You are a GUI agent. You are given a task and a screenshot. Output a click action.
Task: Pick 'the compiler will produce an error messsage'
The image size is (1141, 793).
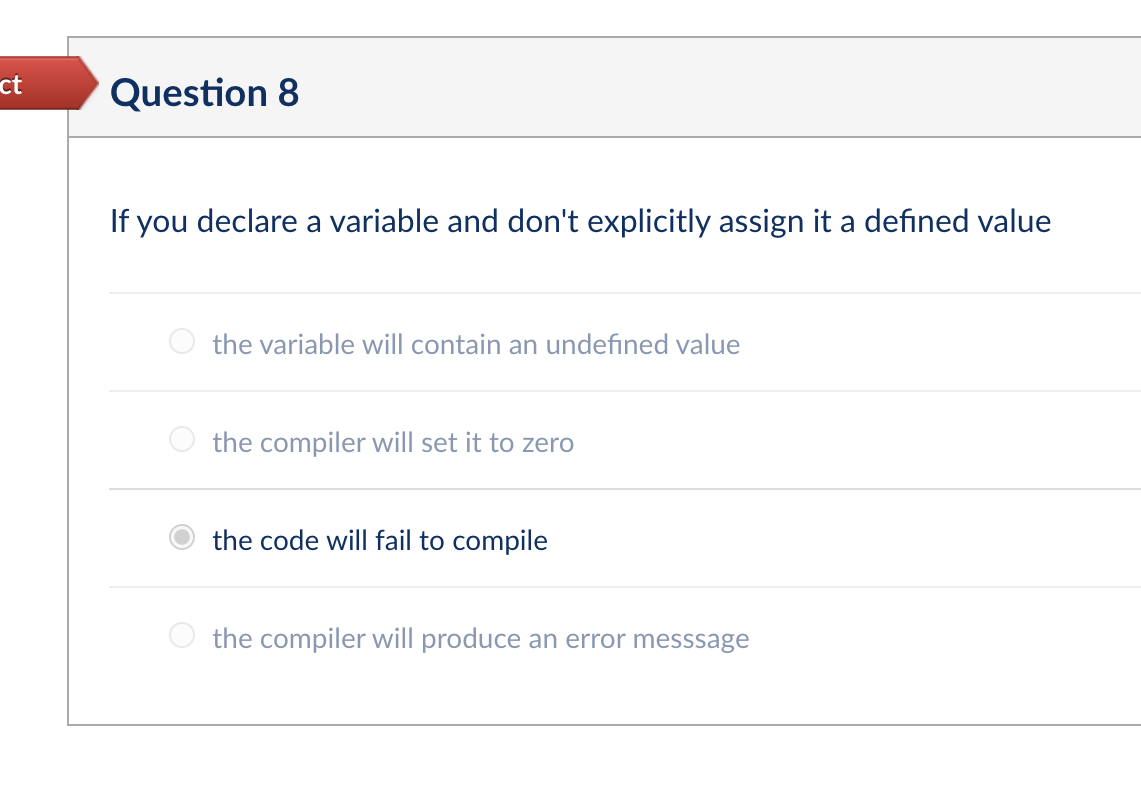(181, 637)
